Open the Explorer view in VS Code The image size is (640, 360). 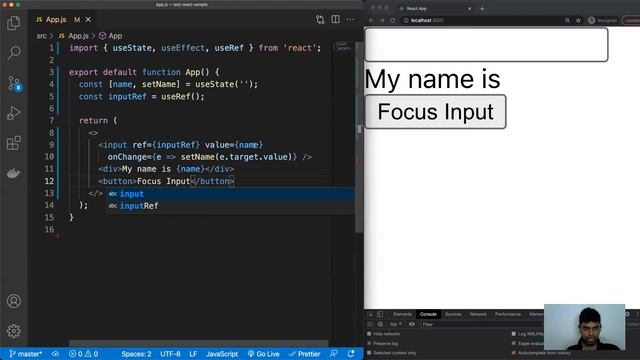[x=14, y=23]
